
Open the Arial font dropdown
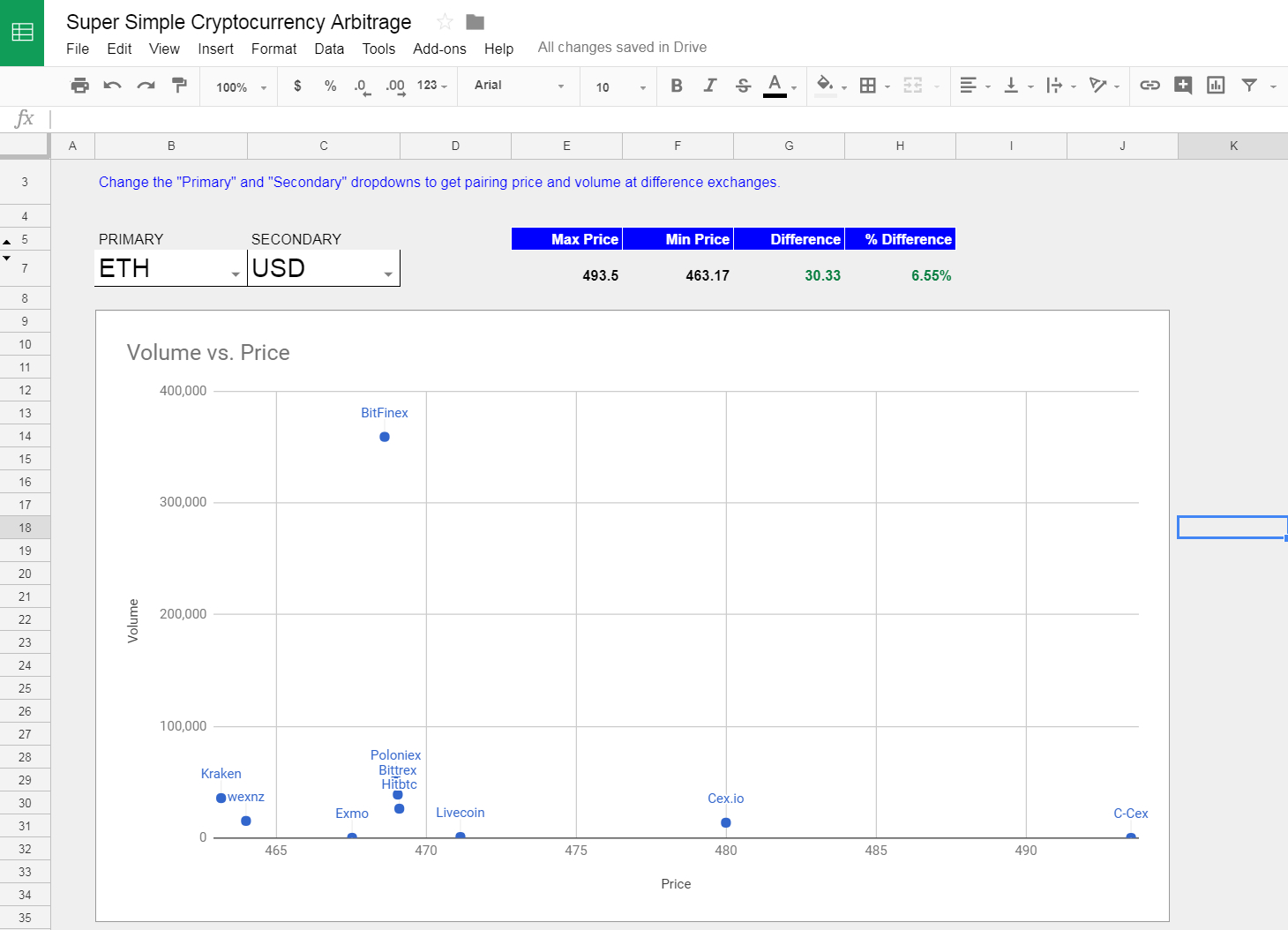coord(519,86)
